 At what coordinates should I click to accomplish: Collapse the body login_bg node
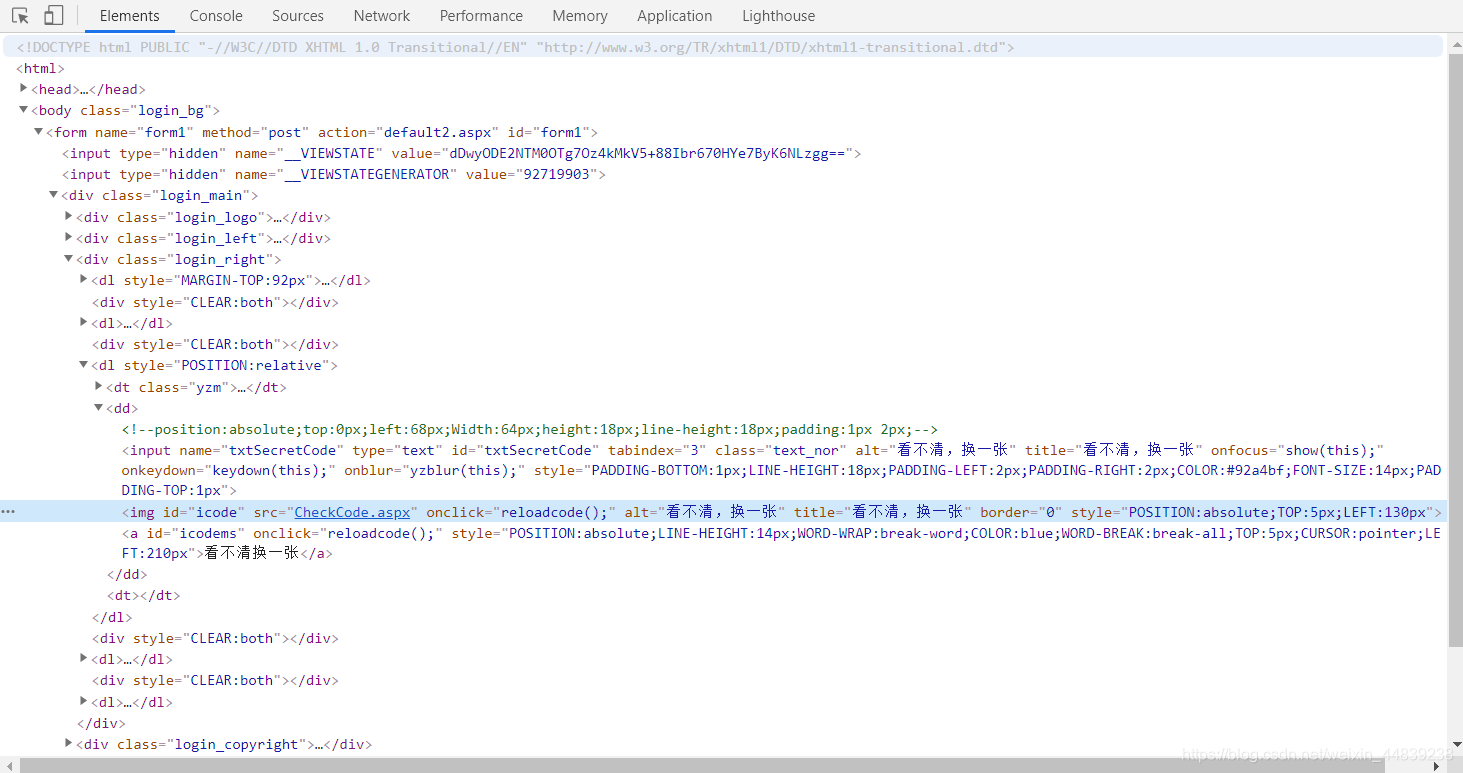click(24, 110)
